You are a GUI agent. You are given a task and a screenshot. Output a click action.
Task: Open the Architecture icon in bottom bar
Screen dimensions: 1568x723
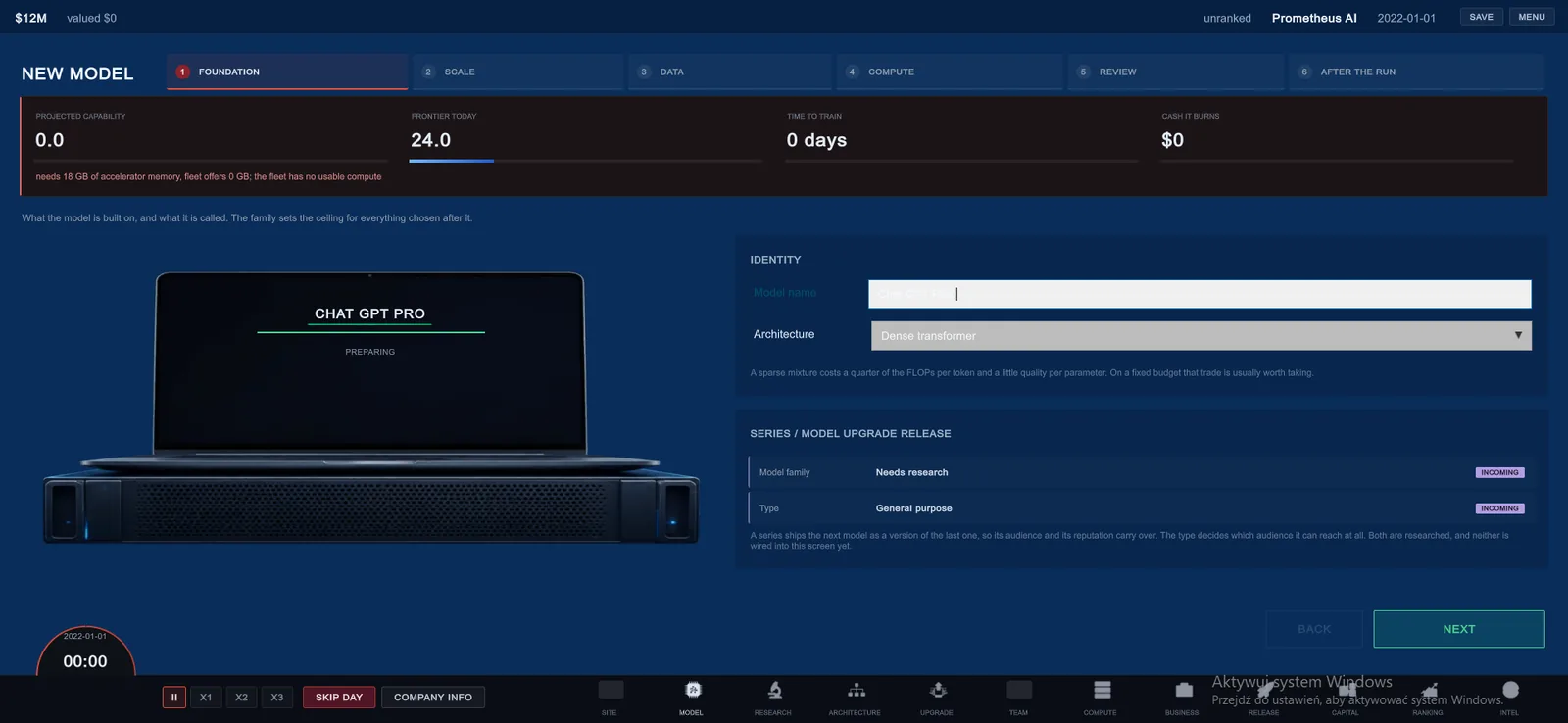tap(856, 690)
